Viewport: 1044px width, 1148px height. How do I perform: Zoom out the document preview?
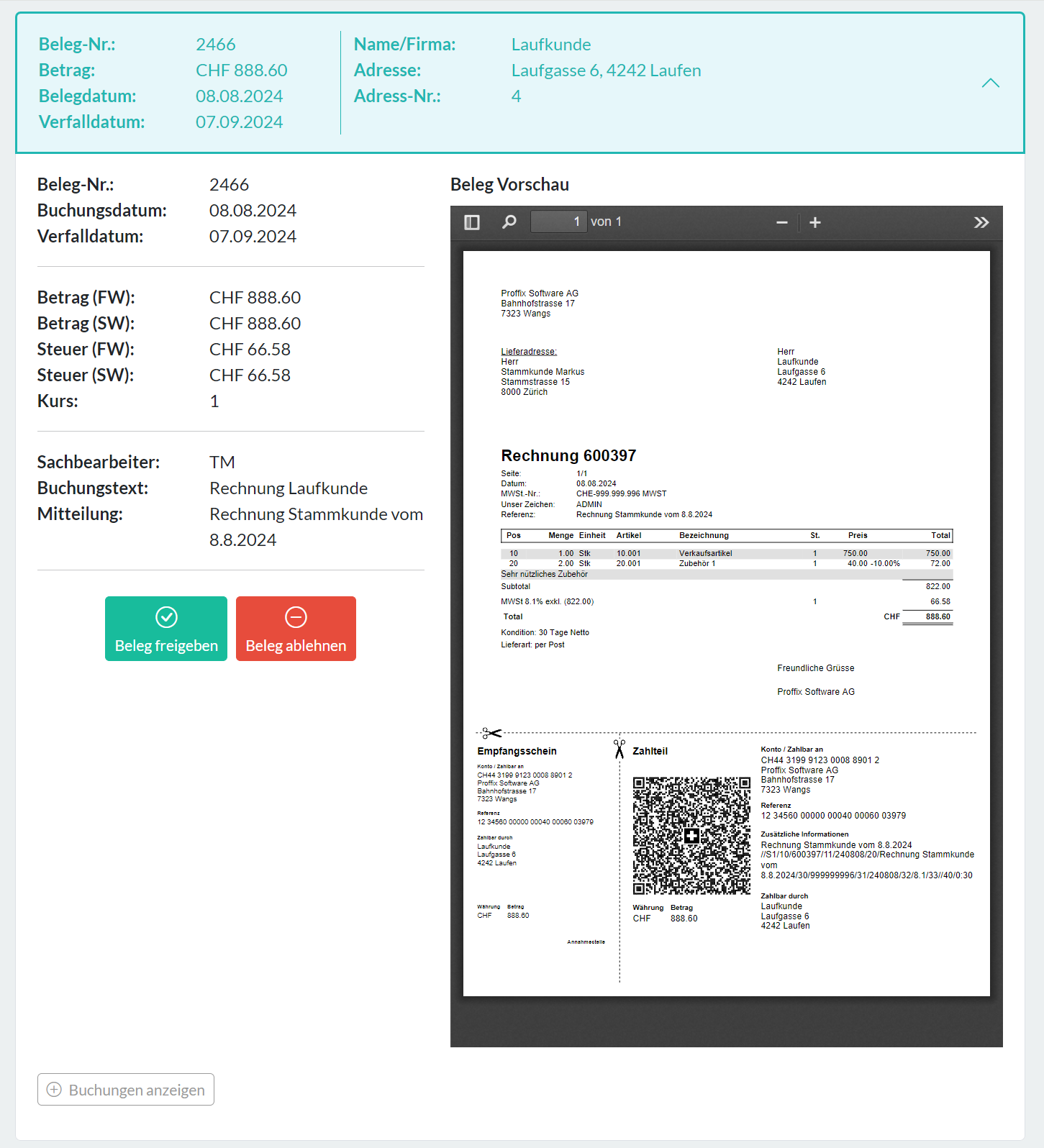pos(782,223)
